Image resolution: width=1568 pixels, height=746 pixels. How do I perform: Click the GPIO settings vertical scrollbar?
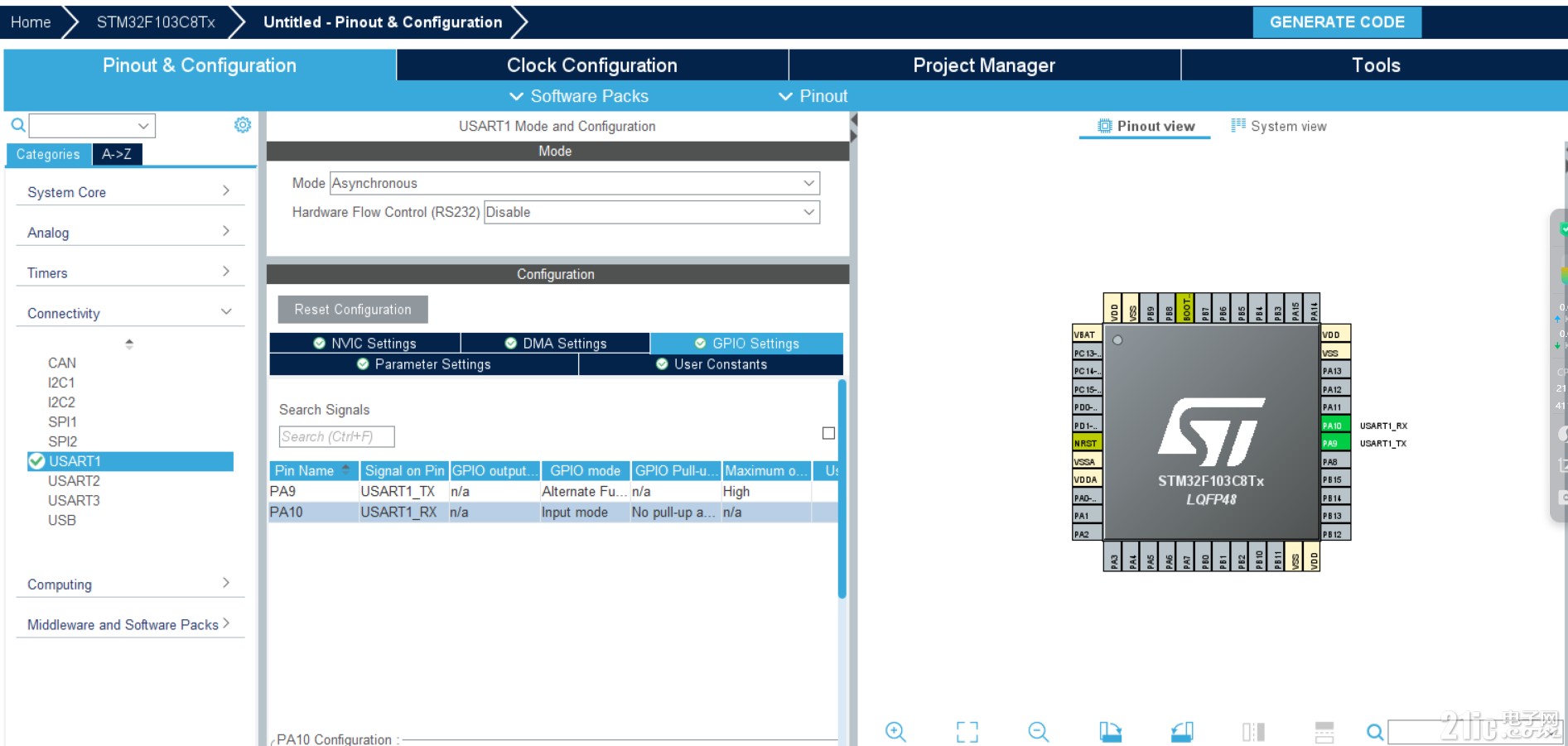pyautogui.click(x=842, y=489)
